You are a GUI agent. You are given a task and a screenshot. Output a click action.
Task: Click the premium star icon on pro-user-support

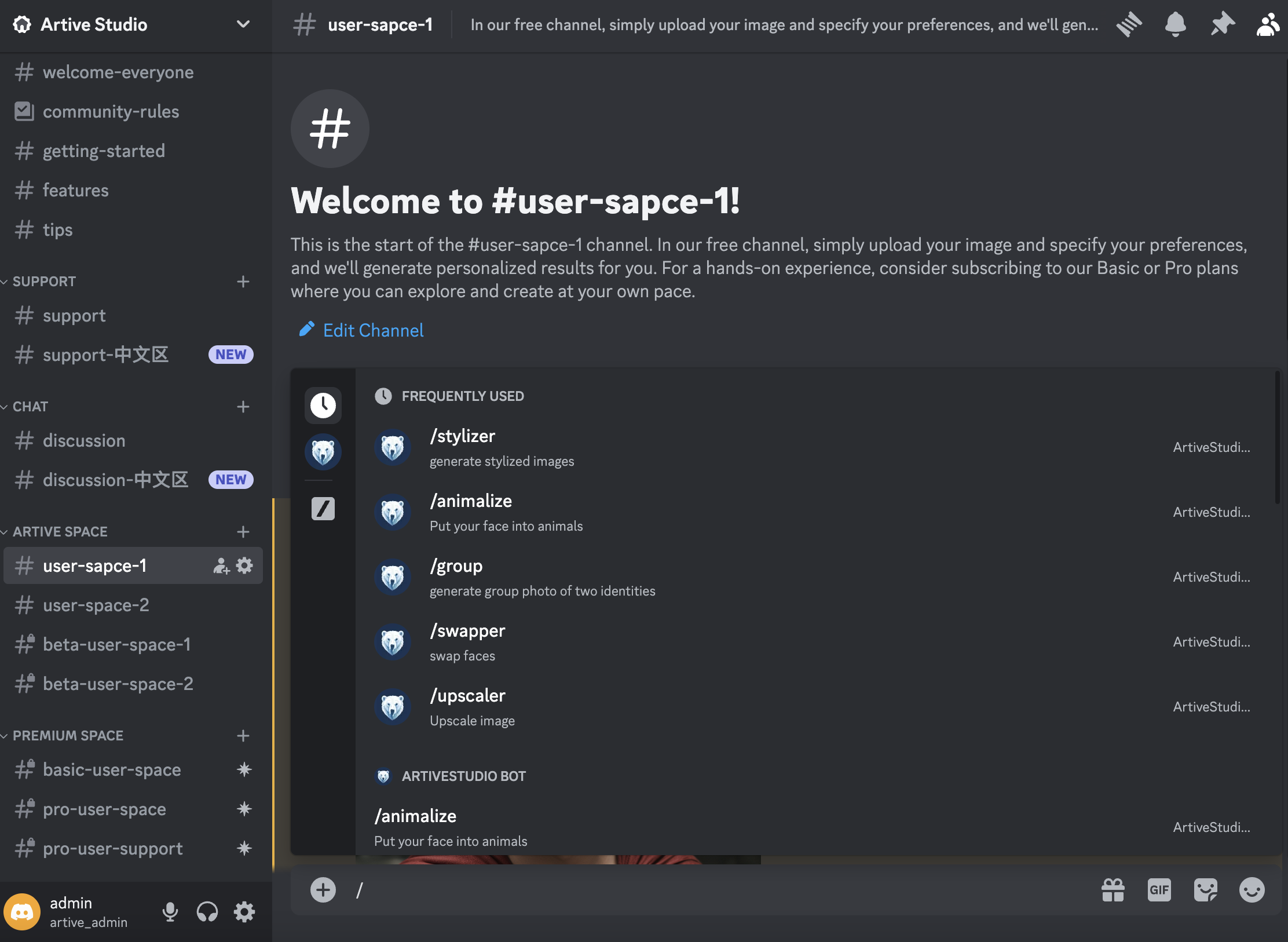(244, 848)
